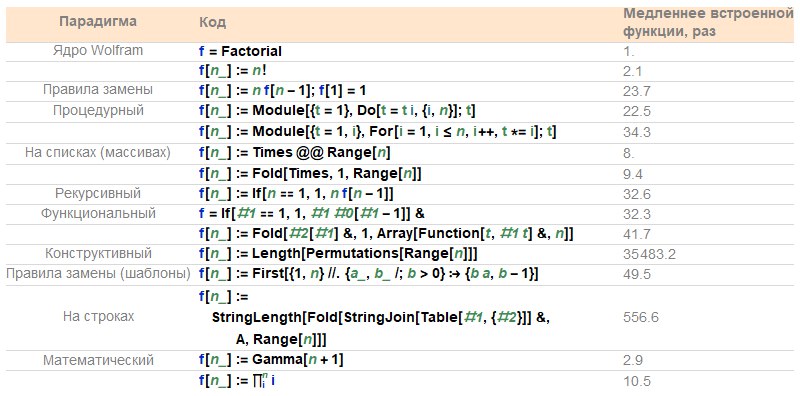Select the 'Процедурный' paradigm cell
The height and width of the screenshot is (396, 800).
click(98, 110)
